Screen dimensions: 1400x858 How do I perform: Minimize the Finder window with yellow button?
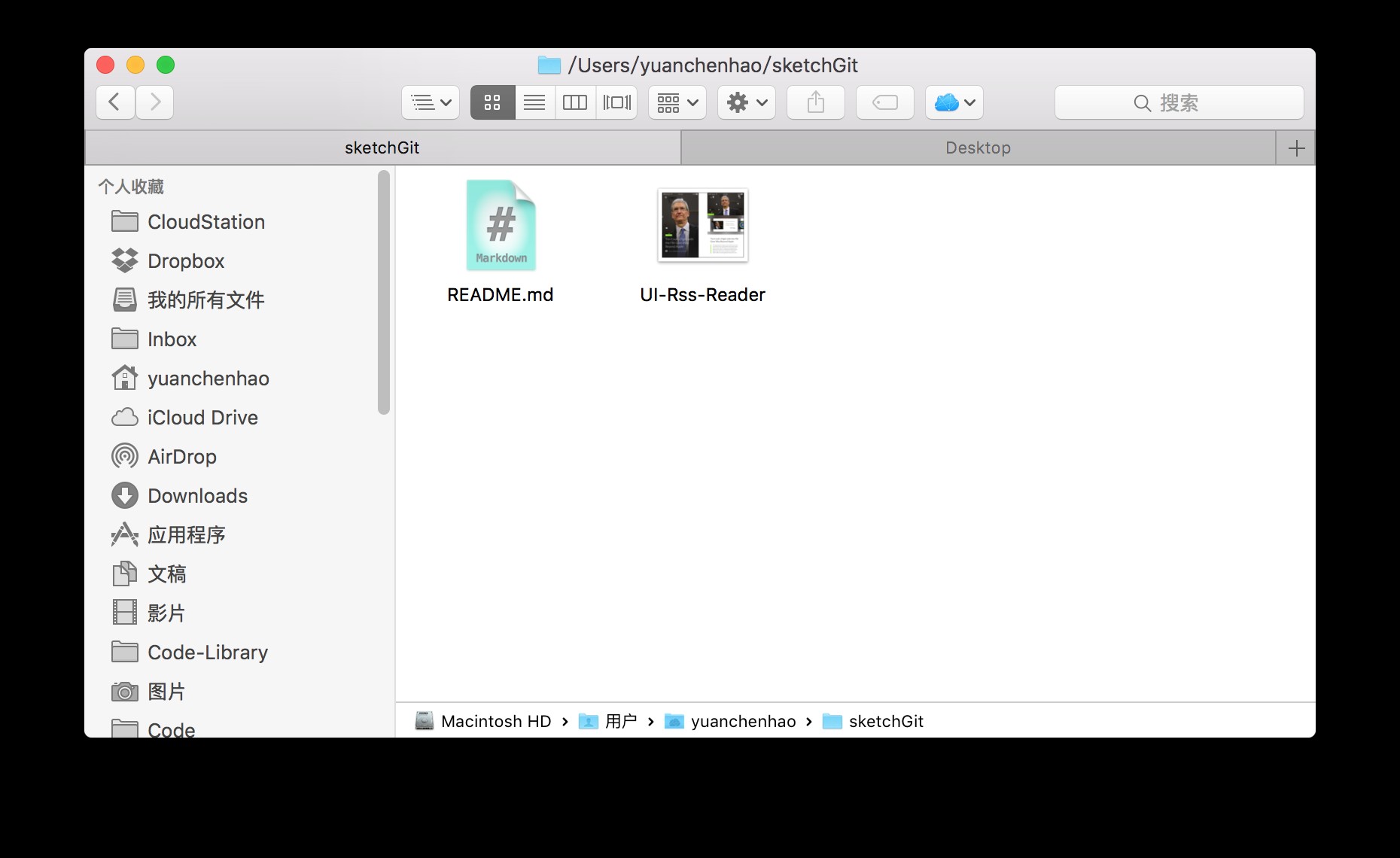(x=135, y=65)
